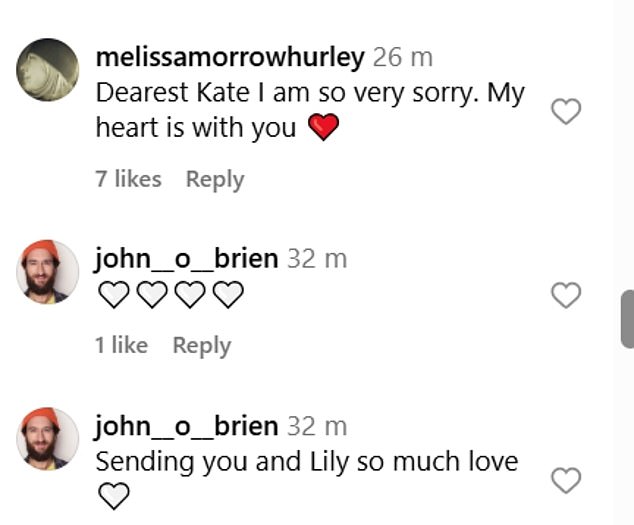Open john__o__brien username above the four hearts

(186, 258)
